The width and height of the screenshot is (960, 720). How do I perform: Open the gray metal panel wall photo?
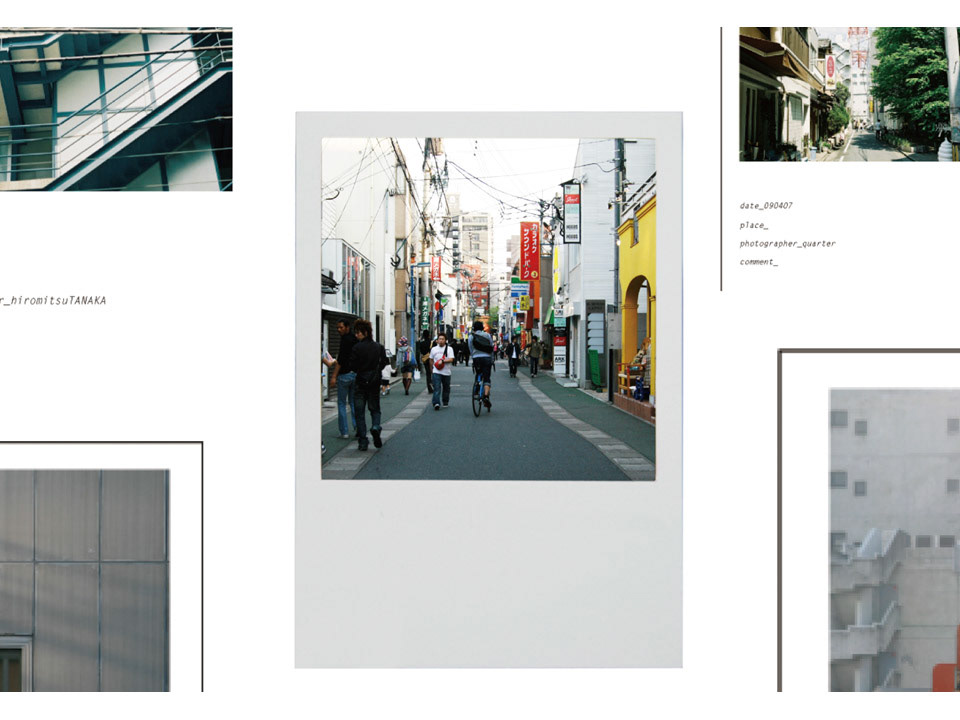pos(84,580)
